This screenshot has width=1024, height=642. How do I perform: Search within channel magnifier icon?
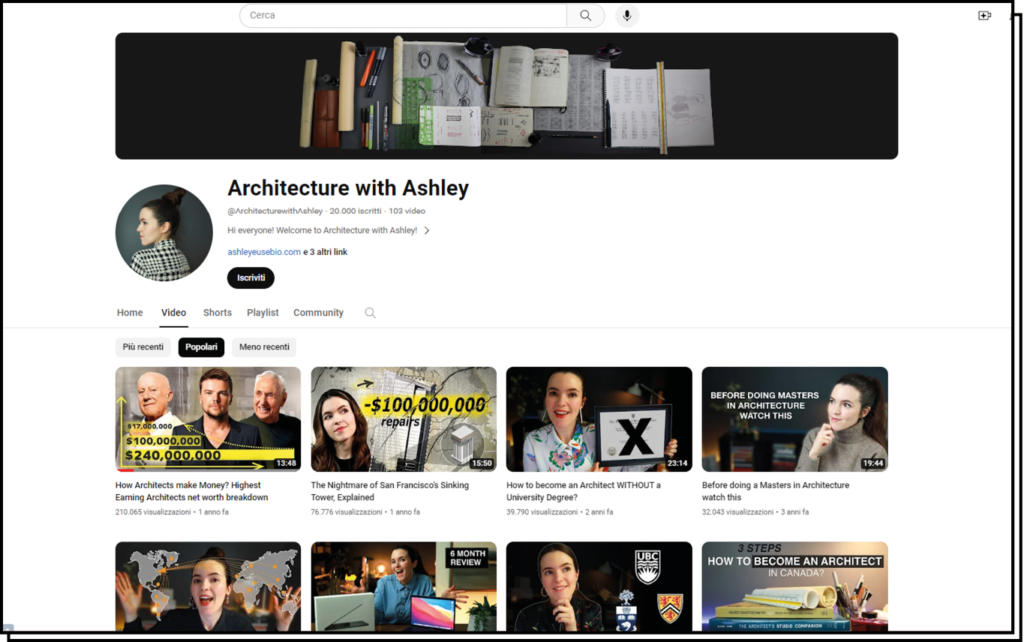pos(370,313)
